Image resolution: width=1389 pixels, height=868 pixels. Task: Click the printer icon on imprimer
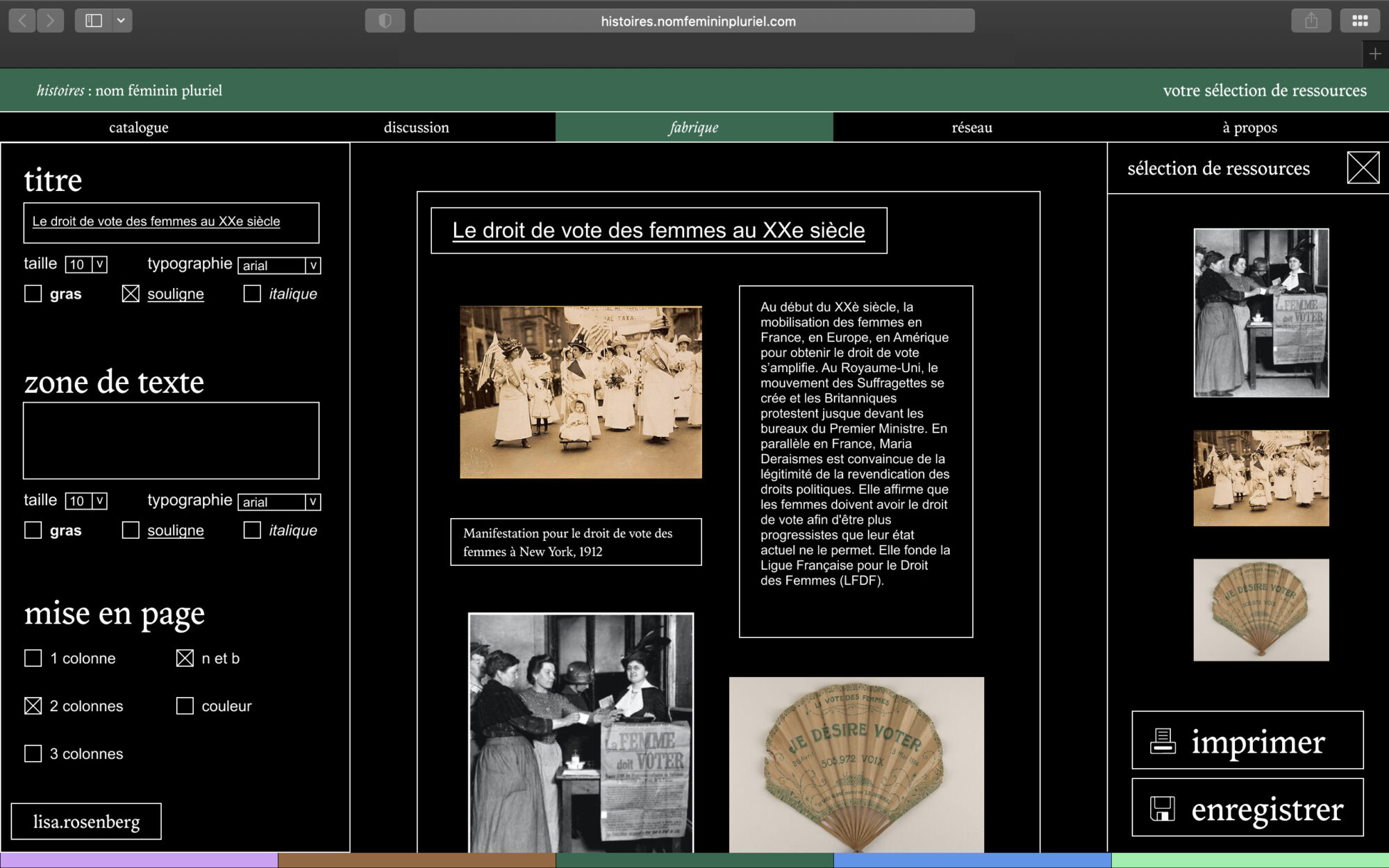(x=1163, y=741)
